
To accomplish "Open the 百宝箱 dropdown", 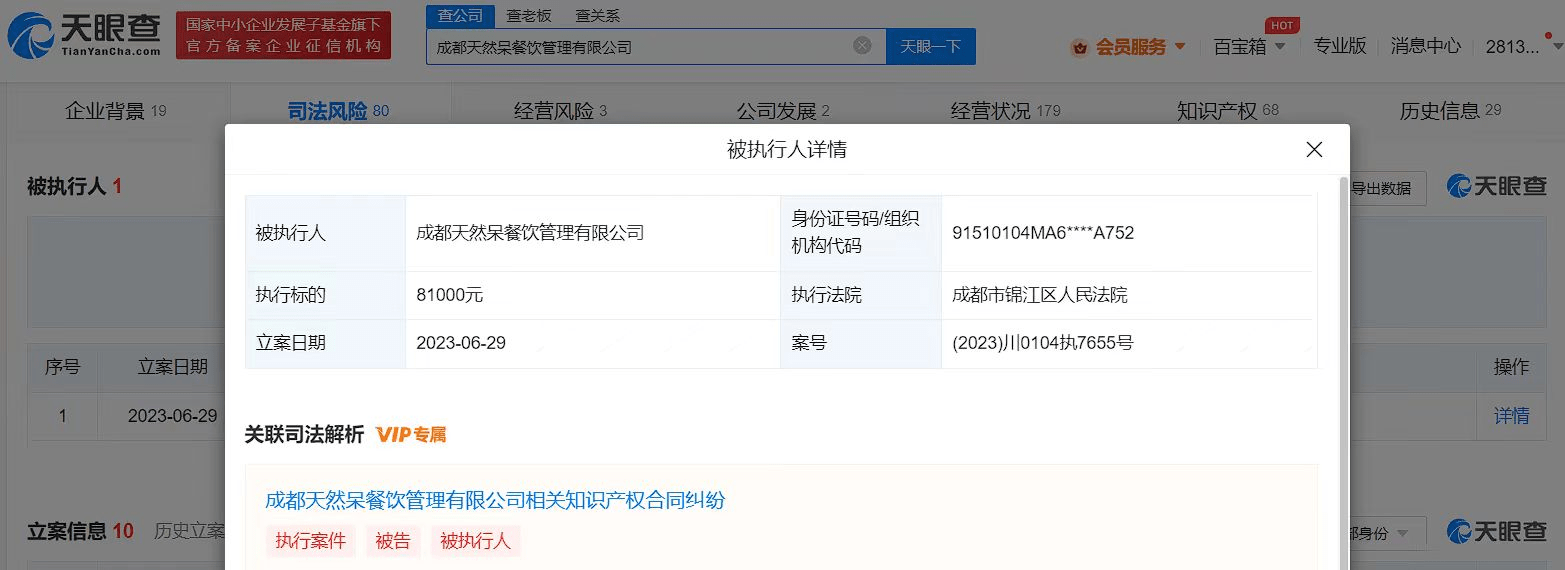I will (1249, 46).
